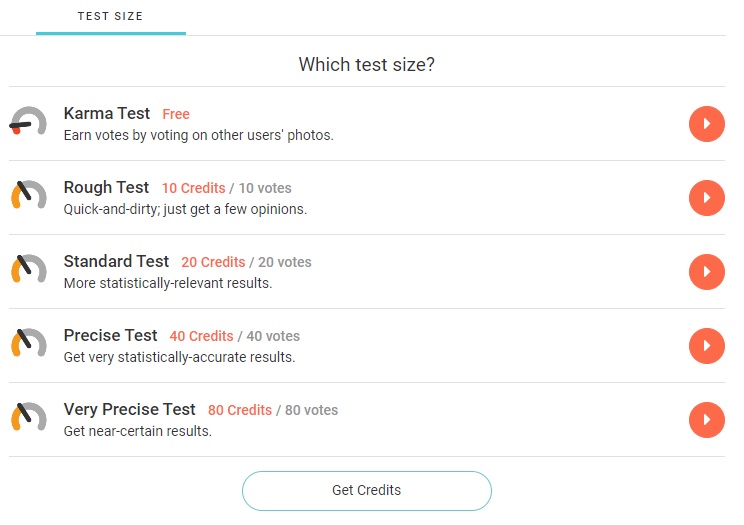Image resolution: width=744 pixels, height=525 pixels.
Task: Click the Rough Test gauge icon
Action: pos(28,195)
